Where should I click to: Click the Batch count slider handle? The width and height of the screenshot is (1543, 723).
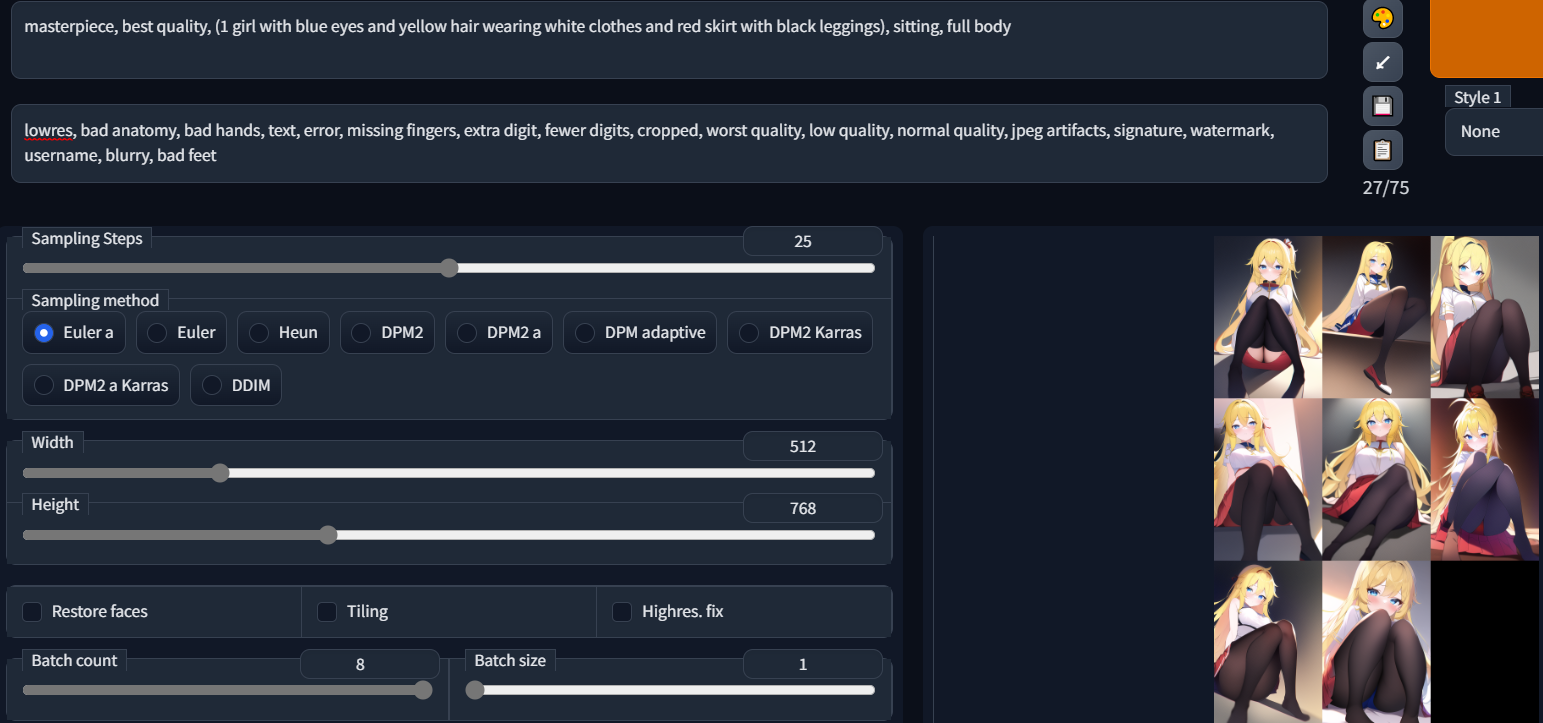coord(423,690)
